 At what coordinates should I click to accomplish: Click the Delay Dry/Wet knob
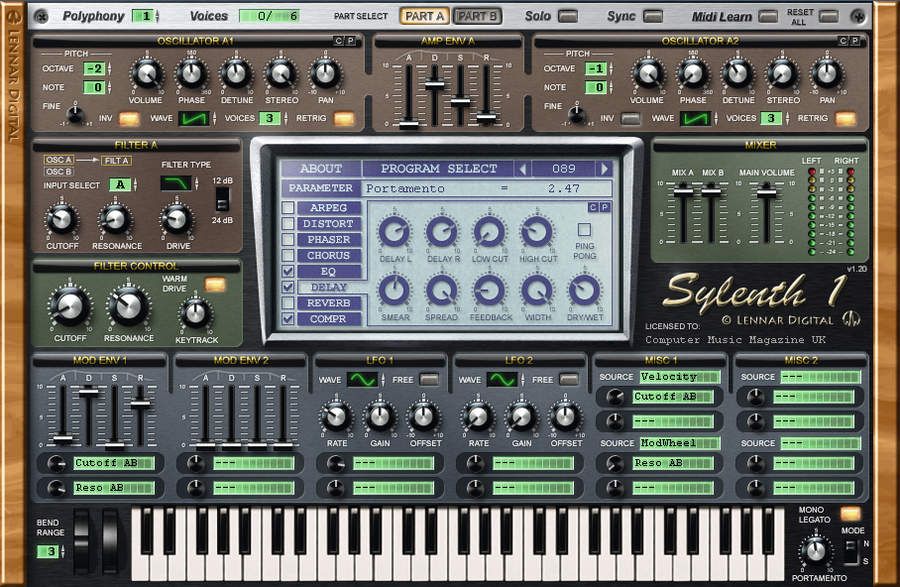coord(584,290)
